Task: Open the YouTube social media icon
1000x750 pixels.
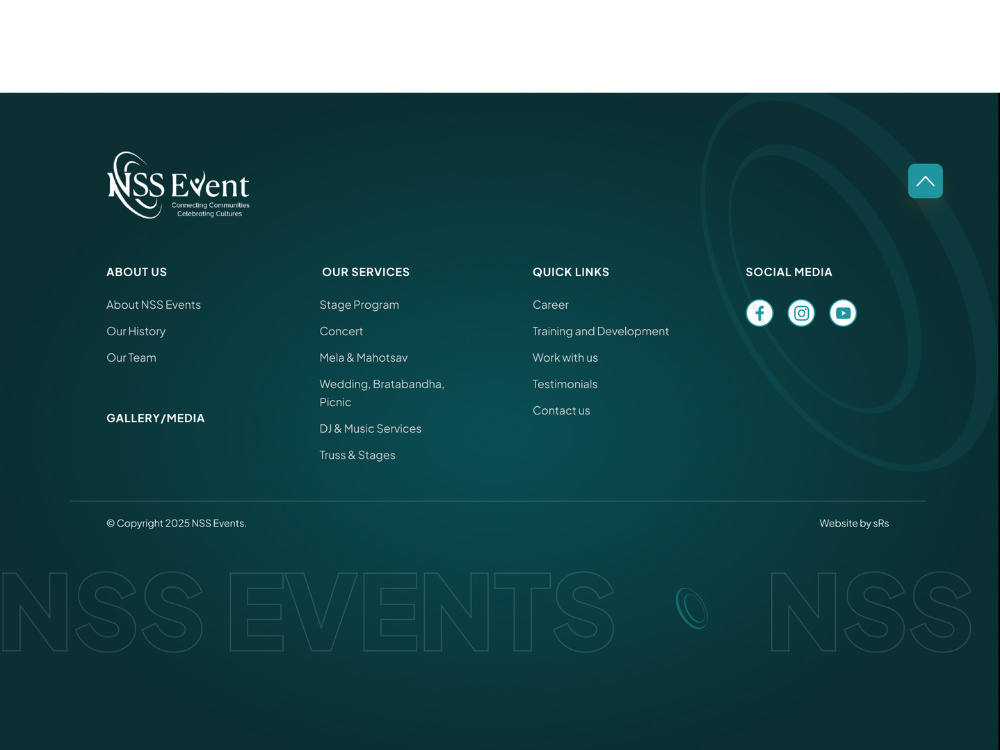Action: [842, 313]
